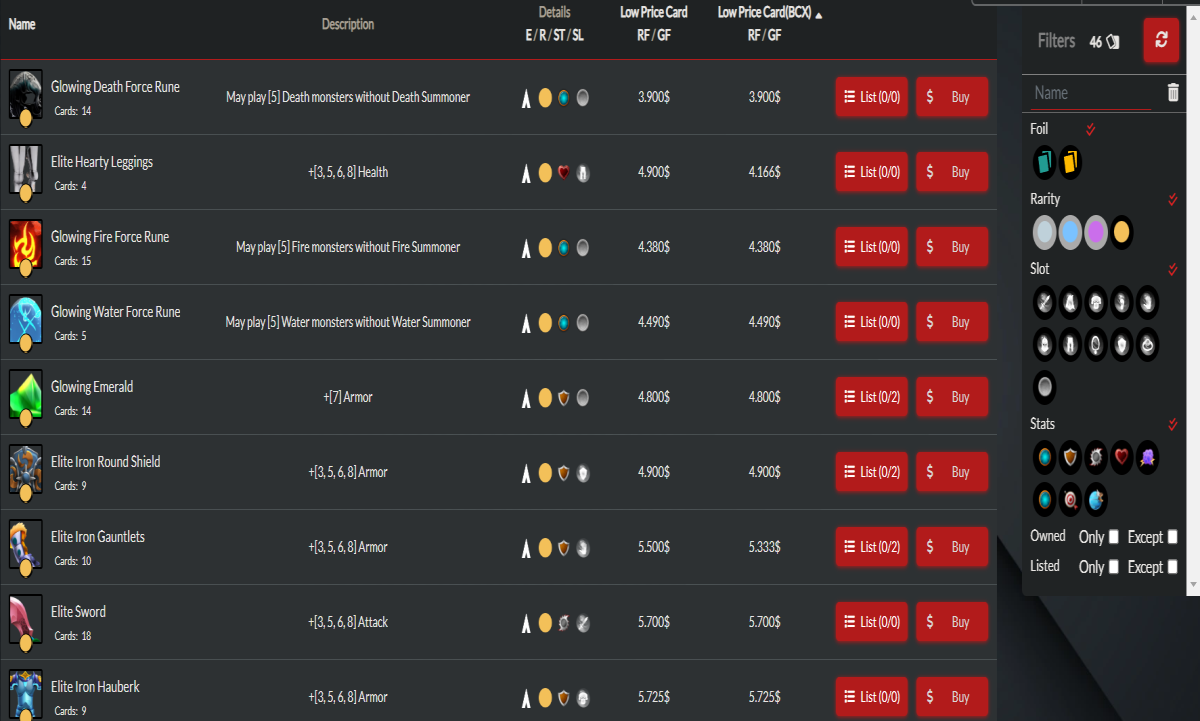Click the trash icon beside Name field

pos(1173,93)
